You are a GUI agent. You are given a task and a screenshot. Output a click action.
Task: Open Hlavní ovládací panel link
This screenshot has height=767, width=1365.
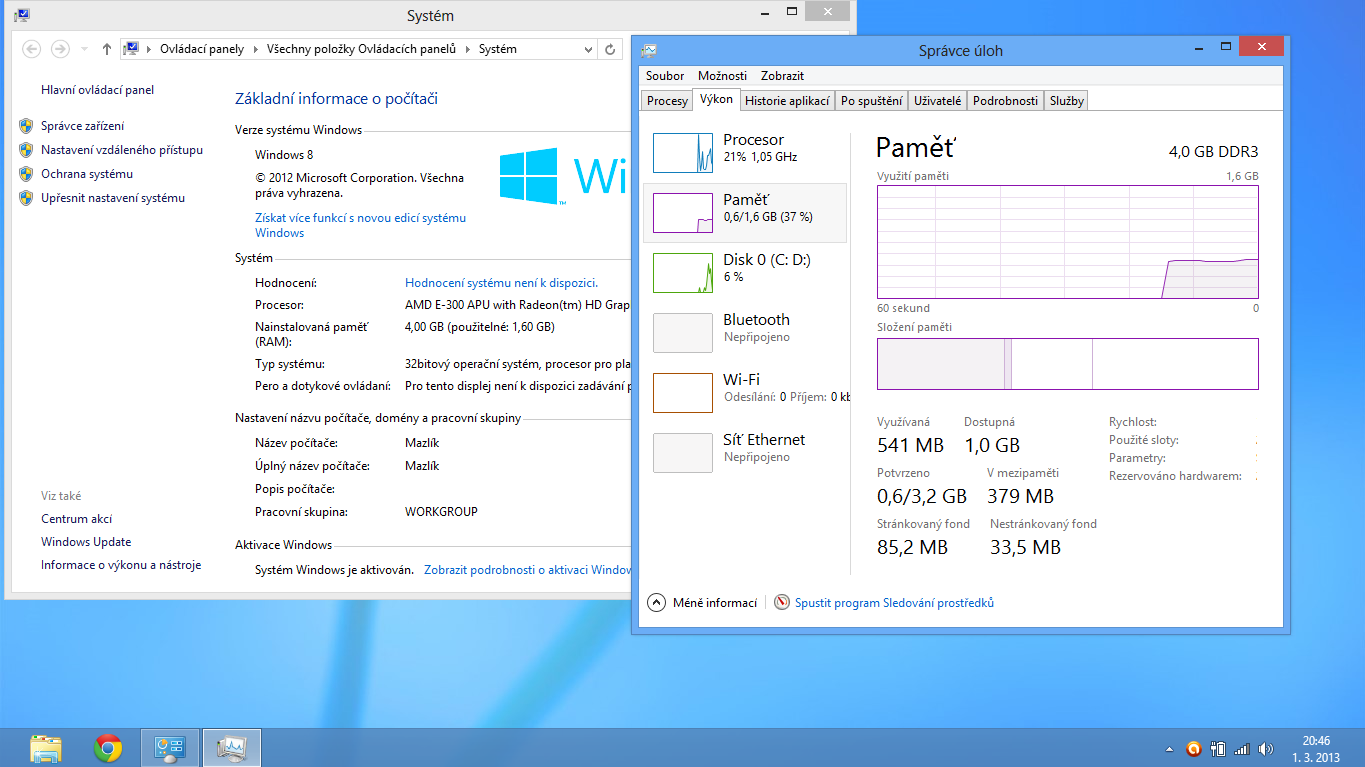click(97, 90)
